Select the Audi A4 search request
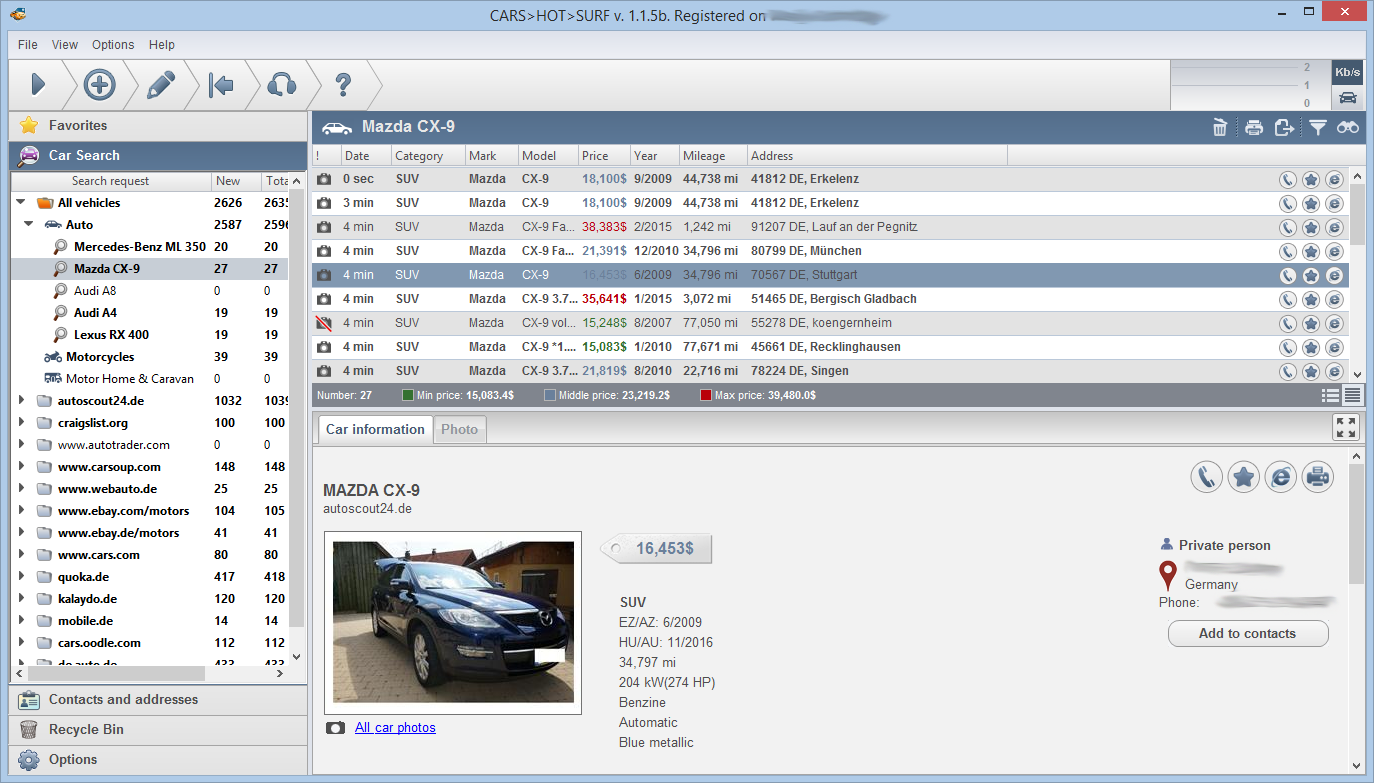This screenshot has height=783, width=1374. (x=95, y=313)
